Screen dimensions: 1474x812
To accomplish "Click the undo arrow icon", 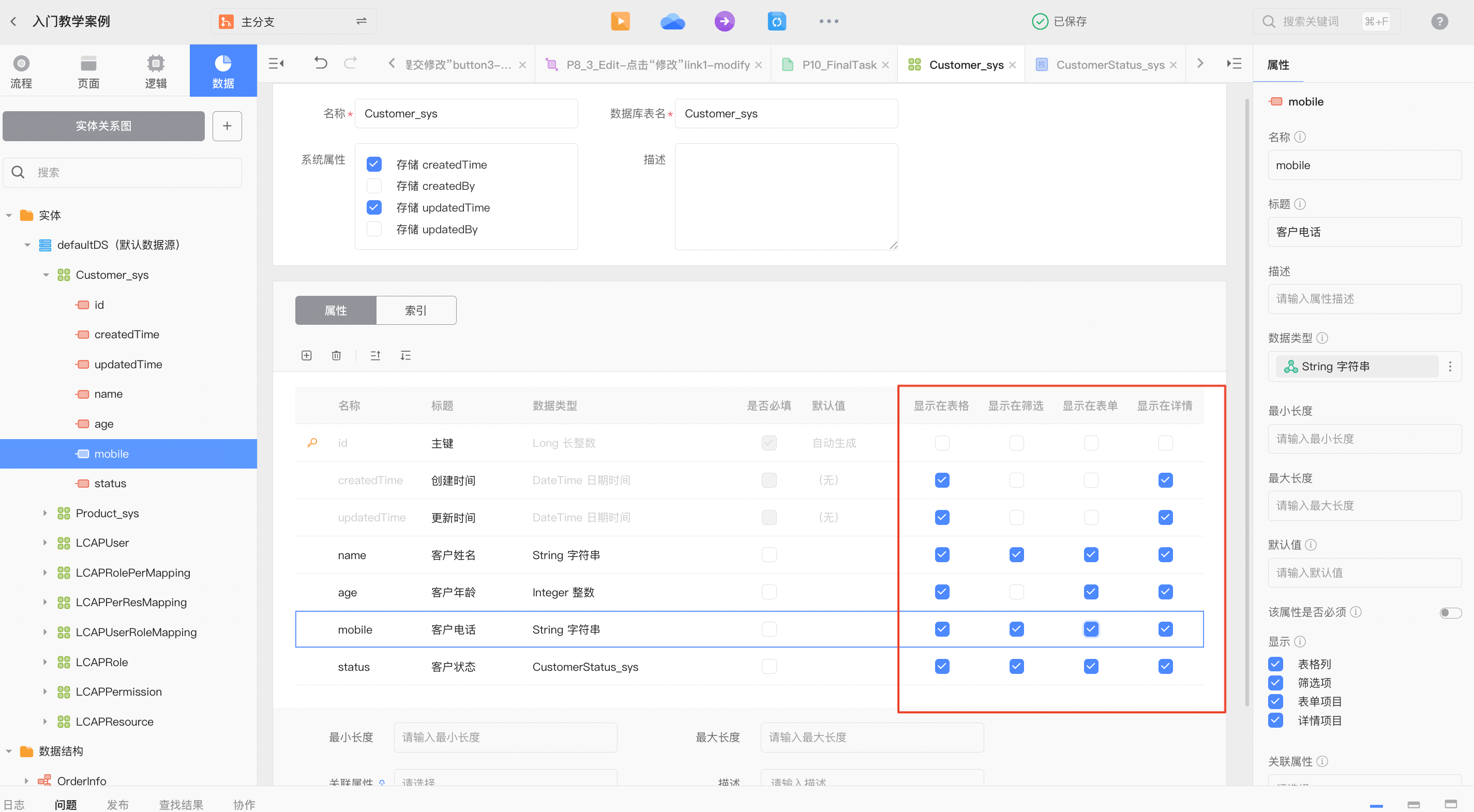I will [321, 63].
